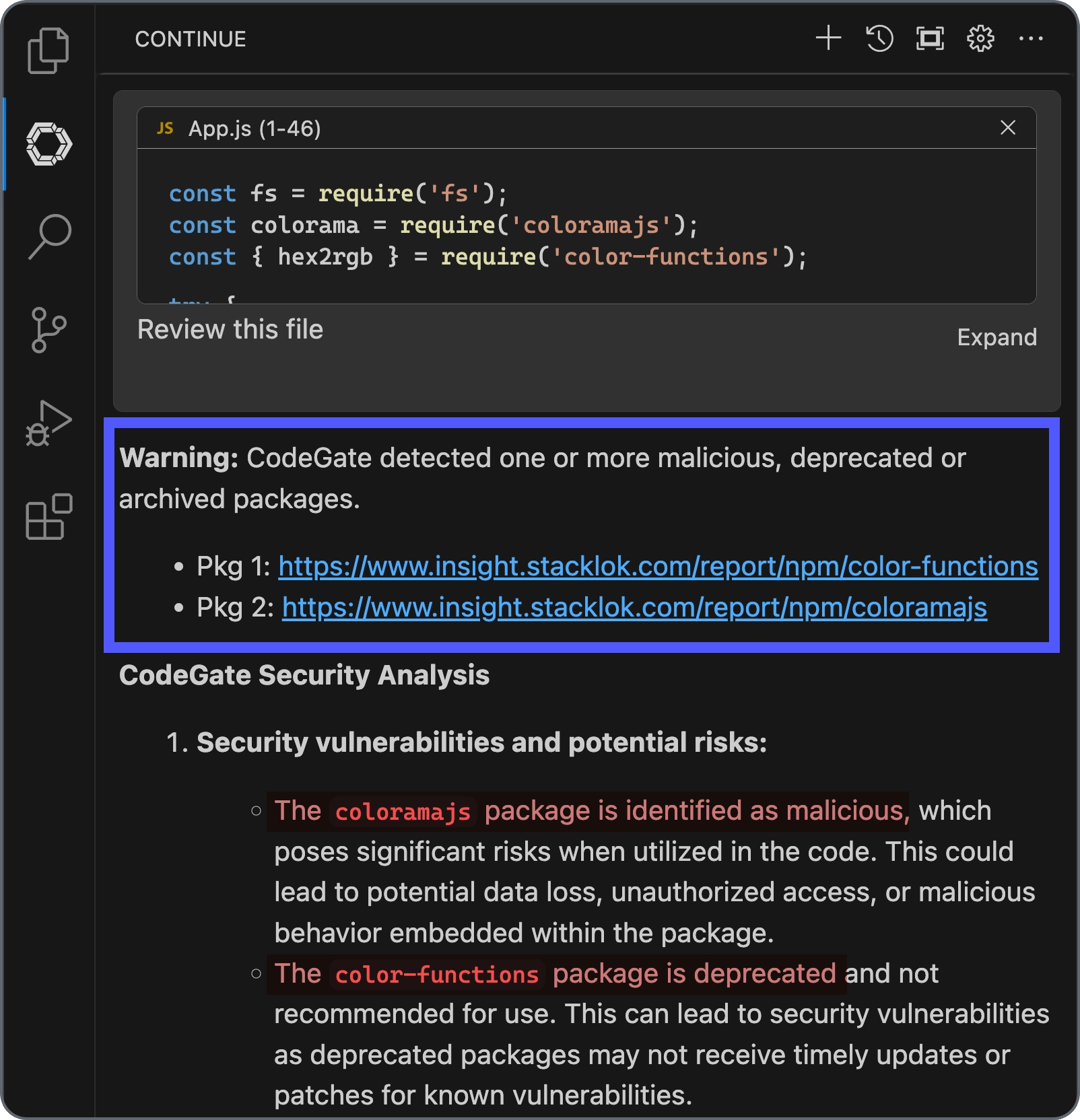Open the coloramajs Stacklok report link
Image resolution: width=1080 pixels, height=1120 pixels.
[x=634, y=608]
